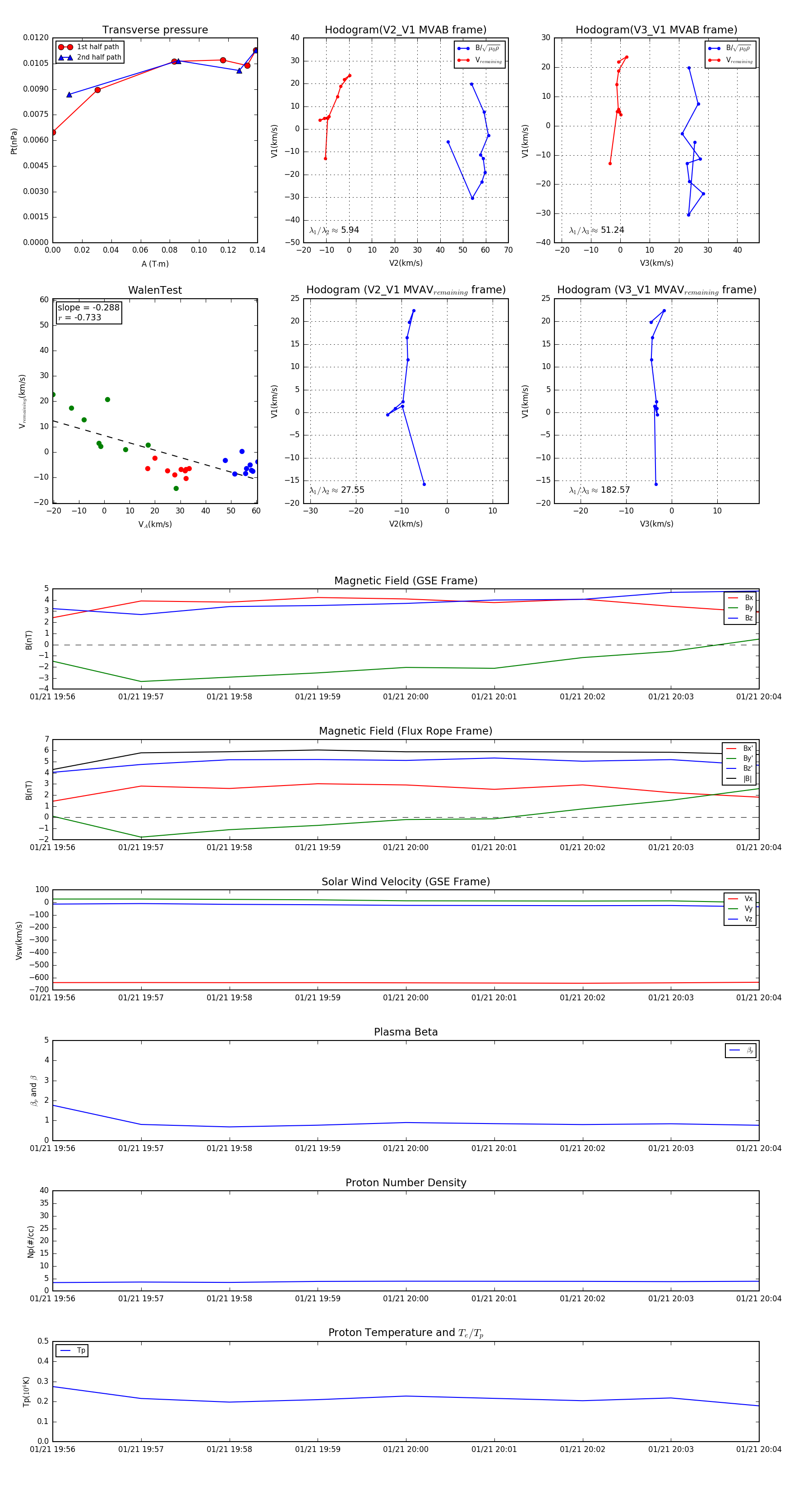Click the 'Solar Wind Velocity (GSE Frame)' title
Screen dimensions: 812x1489
click(406, 882)
